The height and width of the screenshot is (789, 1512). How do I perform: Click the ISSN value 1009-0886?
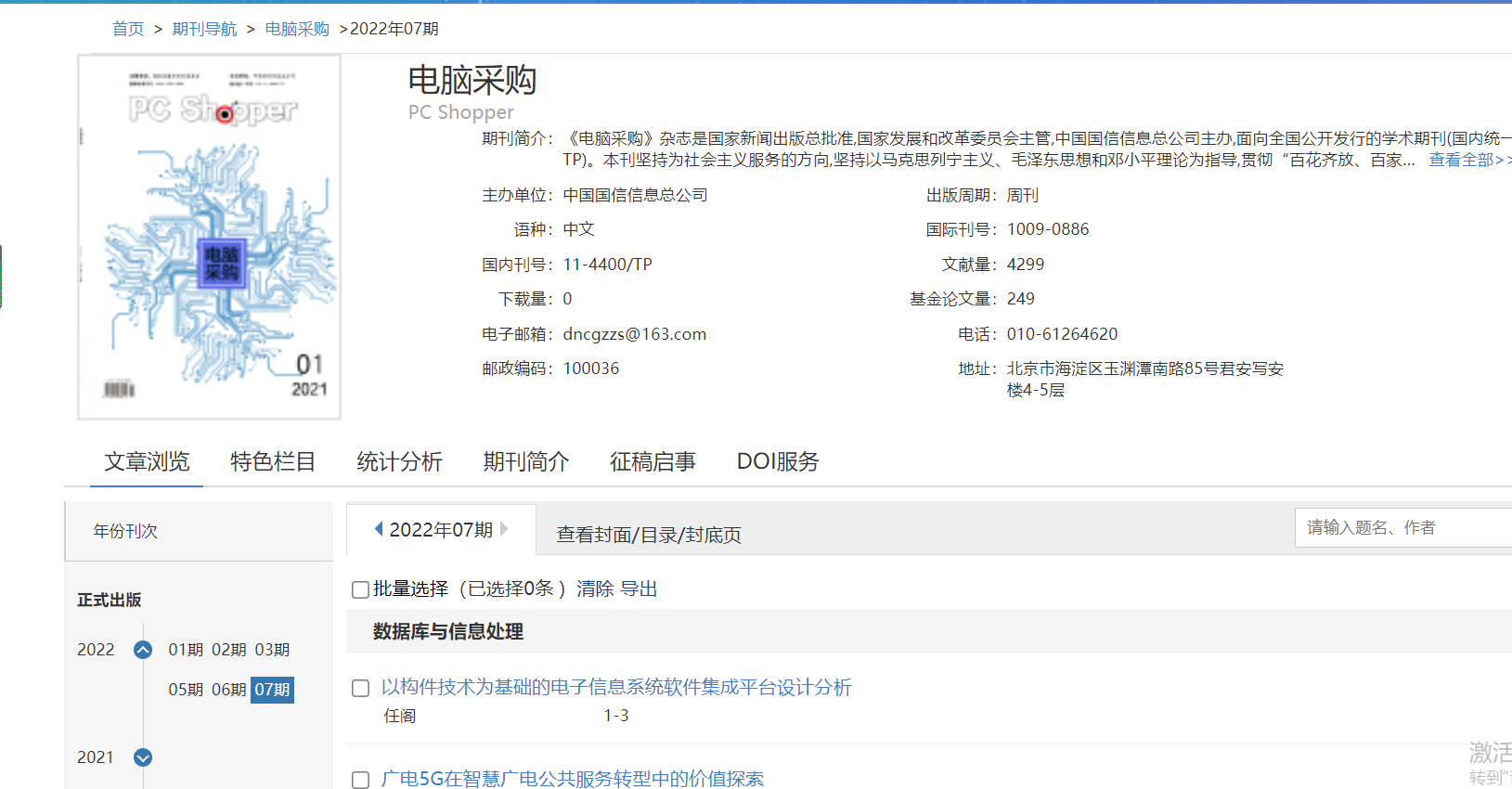click(1048, 229)
